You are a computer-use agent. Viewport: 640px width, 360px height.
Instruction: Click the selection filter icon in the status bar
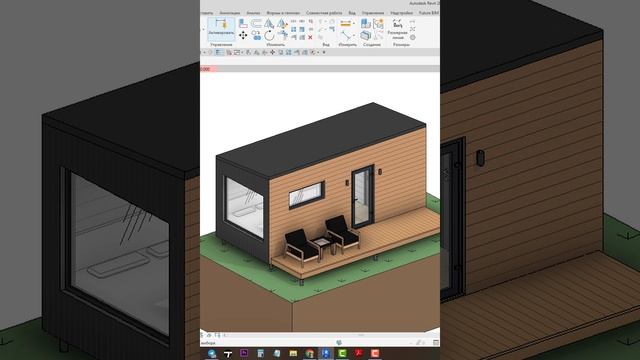[x=436, y=342]
